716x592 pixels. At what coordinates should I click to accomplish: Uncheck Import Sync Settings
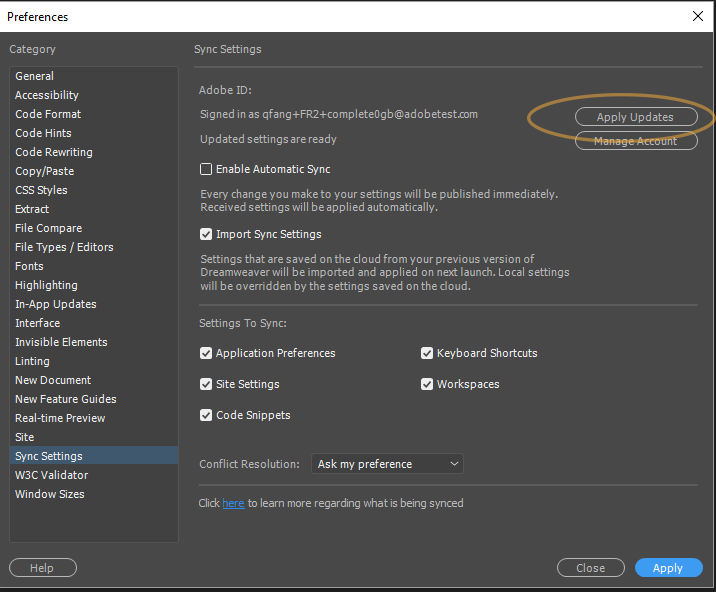click(207, 235)
